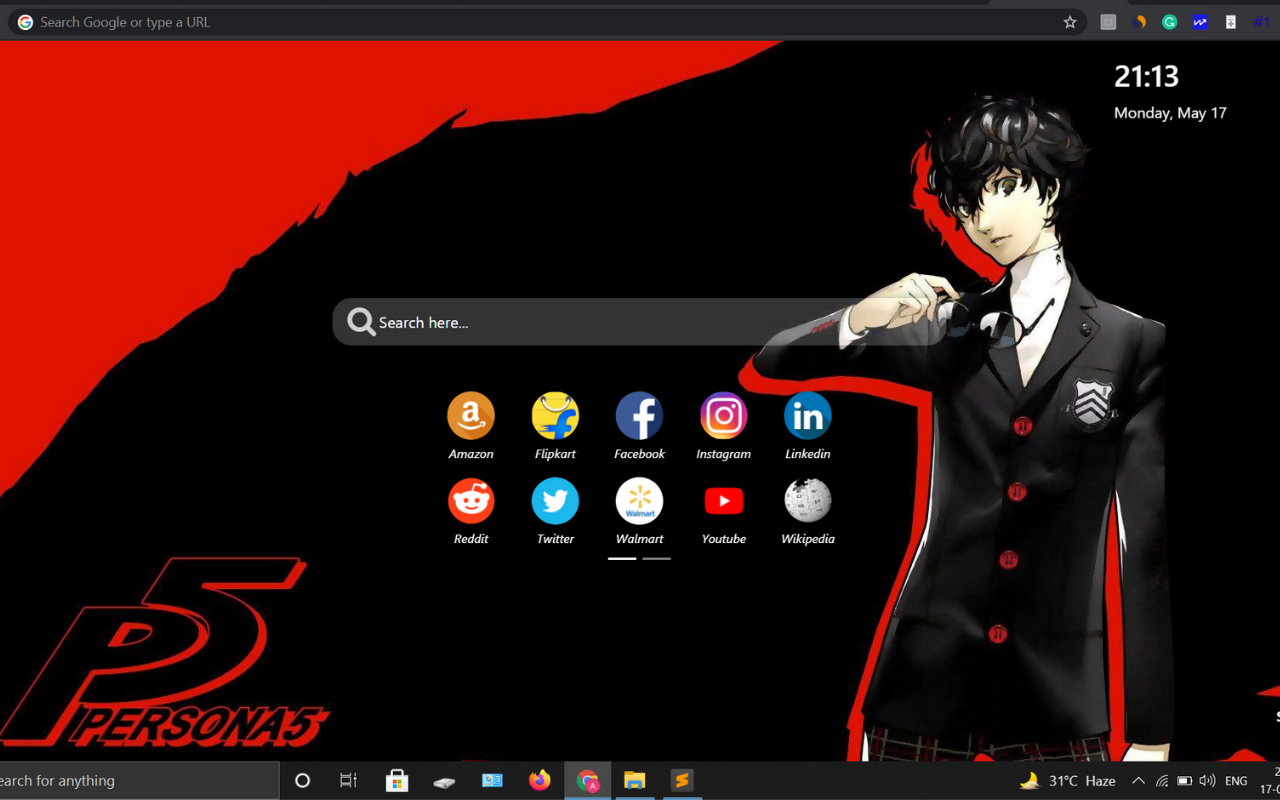This screenshot has width=1280, height=800.
Task: Open the Amazon shortcut
Action: (471, 416)
